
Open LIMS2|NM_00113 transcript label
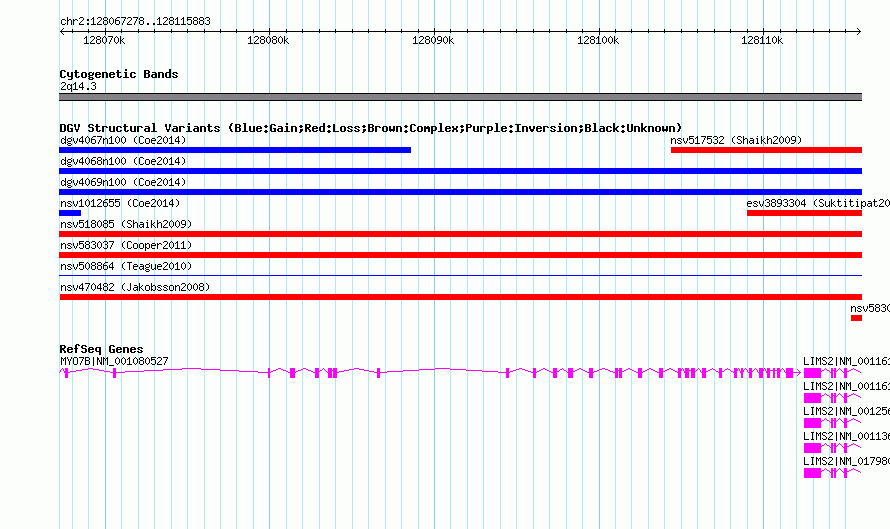846,436
